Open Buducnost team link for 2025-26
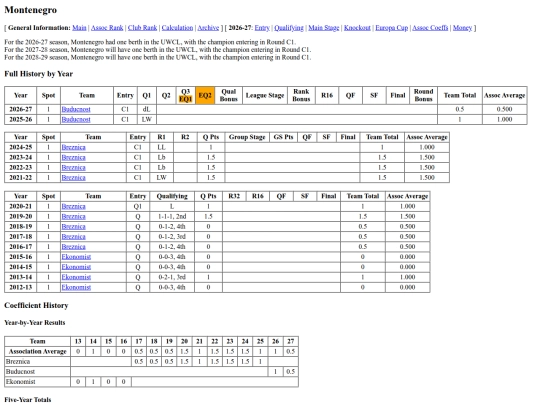 click(76, 120)
